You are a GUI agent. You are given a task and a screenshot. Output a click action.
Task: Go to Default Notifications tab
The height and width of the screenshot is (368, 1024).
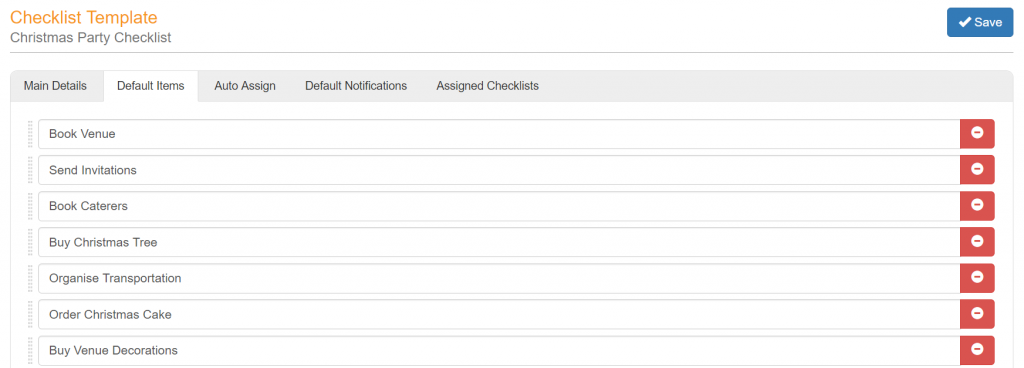[x=356, y=86]
